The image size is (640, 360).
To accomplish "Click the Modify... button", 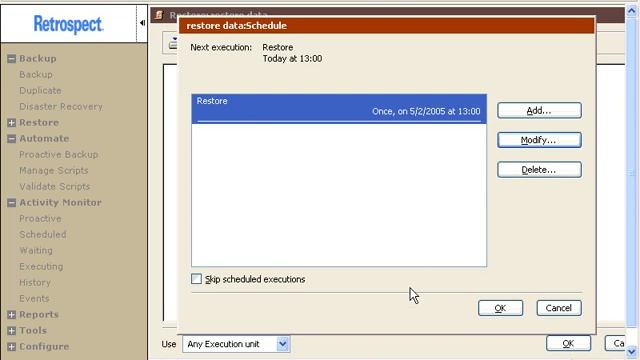I will point(539,140).
